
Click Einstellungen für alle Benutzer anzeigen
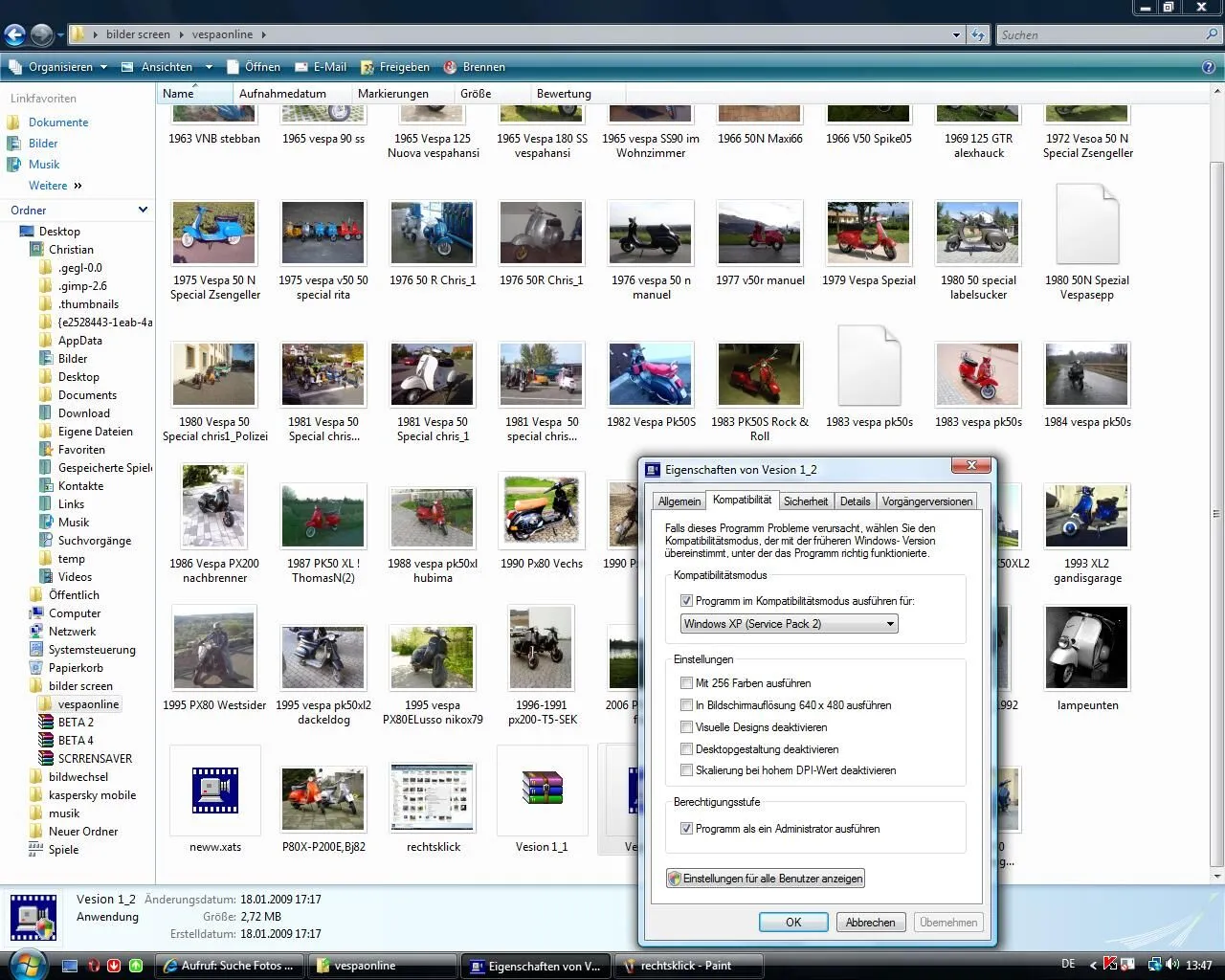[x=766, y=879]
